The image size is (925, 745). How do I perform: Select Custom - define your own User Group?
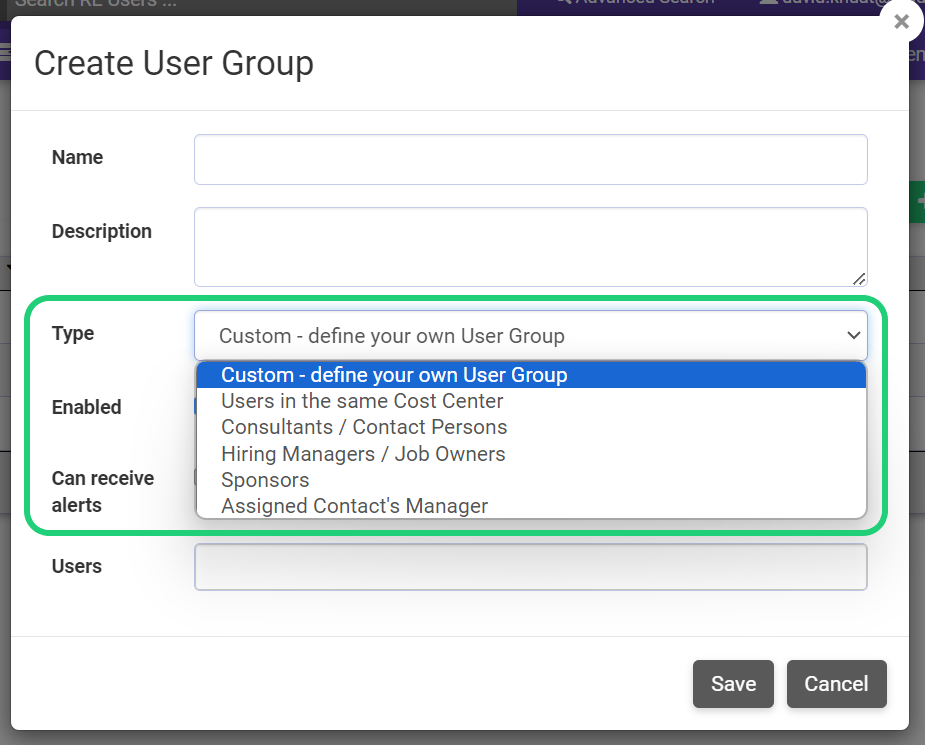(531, 375)
